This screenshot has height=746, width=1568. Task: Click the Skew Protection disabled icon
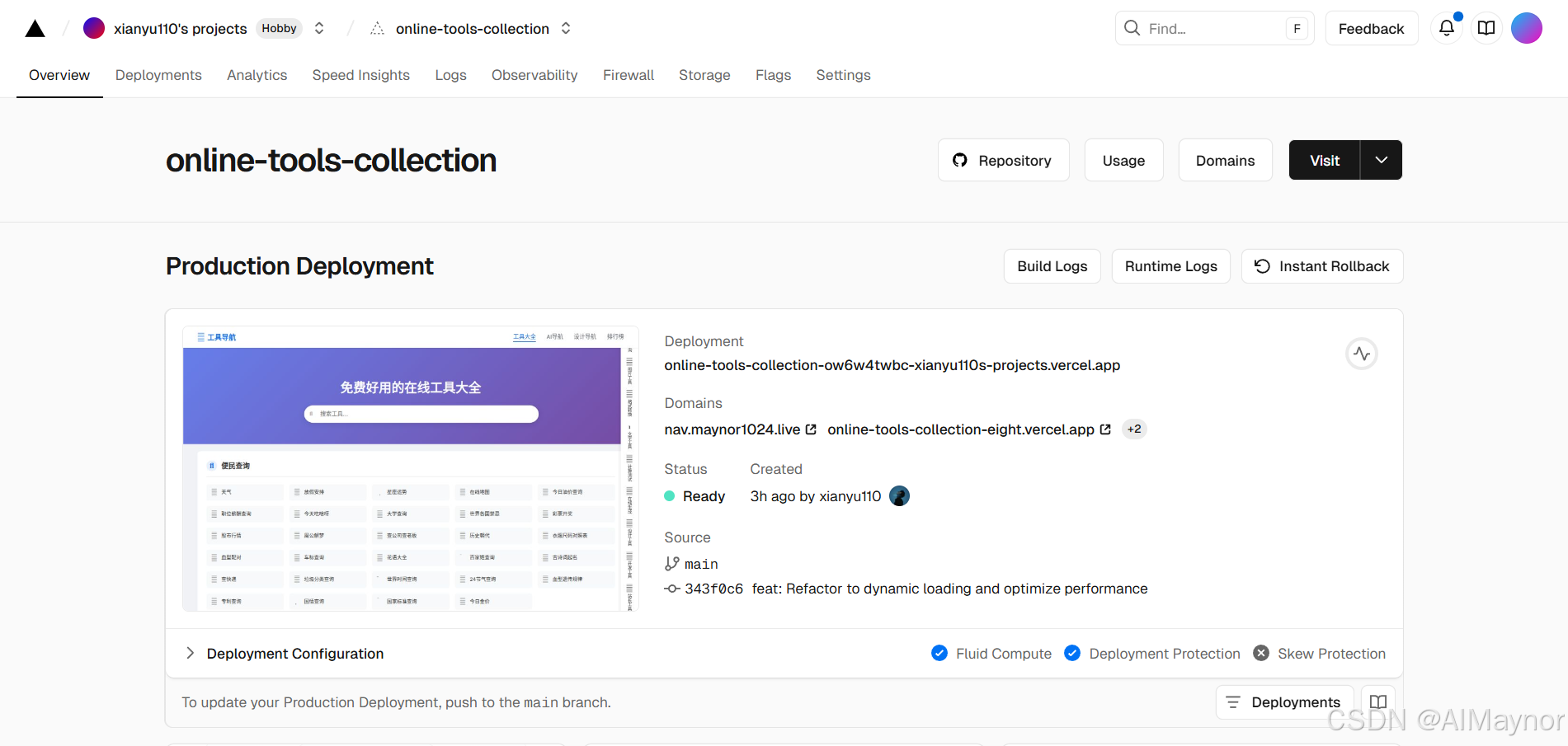point(1261,653)
